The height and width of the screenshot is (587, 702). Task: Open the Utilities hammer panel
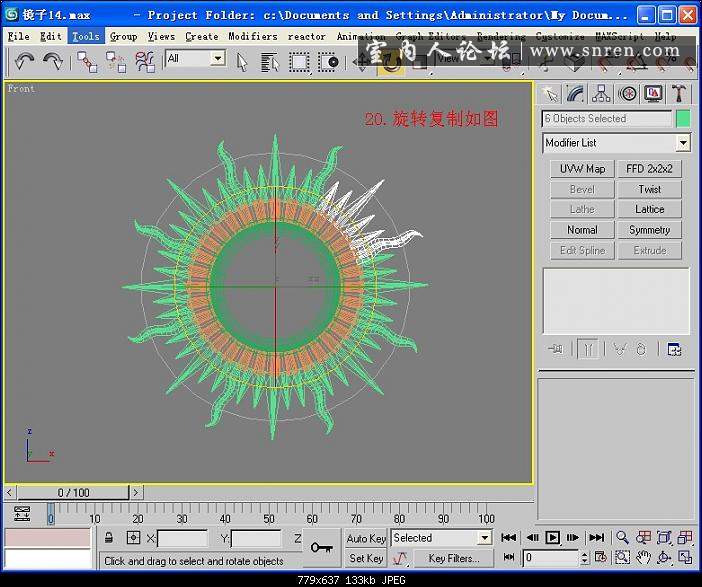(x=679, y=94)
